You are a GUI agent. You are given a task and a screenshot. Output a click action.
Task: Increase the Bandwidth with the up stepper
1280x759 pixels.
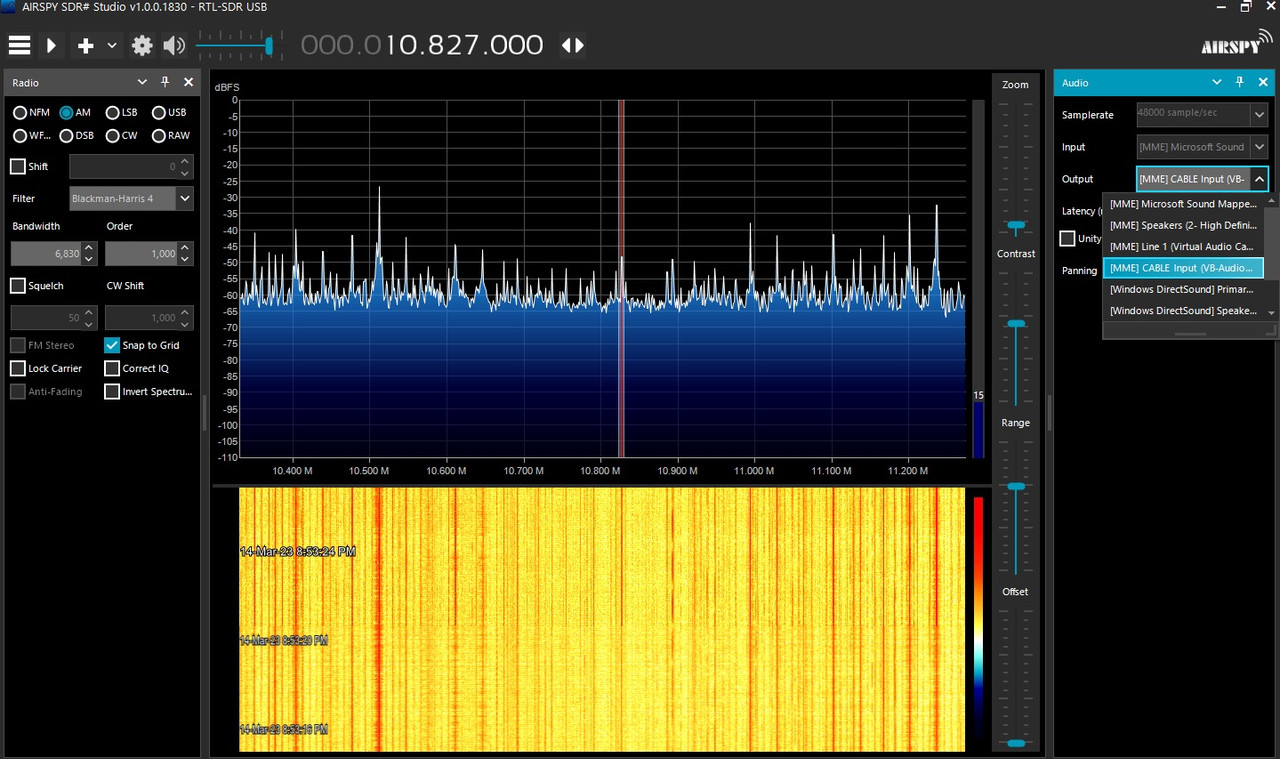pyautogui.click(x=89, y=248)
